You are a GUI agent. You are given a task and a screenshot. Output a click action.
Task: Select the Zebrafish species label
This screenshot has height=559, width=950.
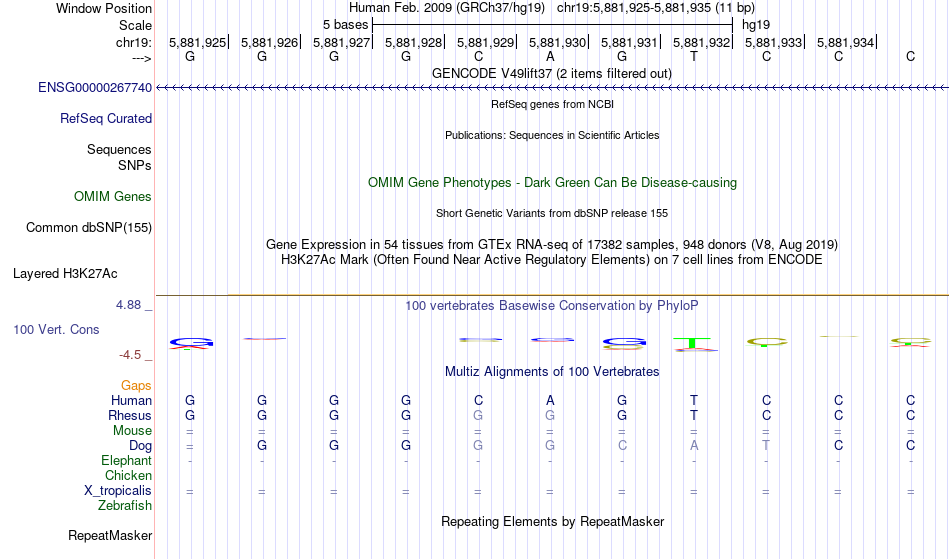[x=125, y=506]
